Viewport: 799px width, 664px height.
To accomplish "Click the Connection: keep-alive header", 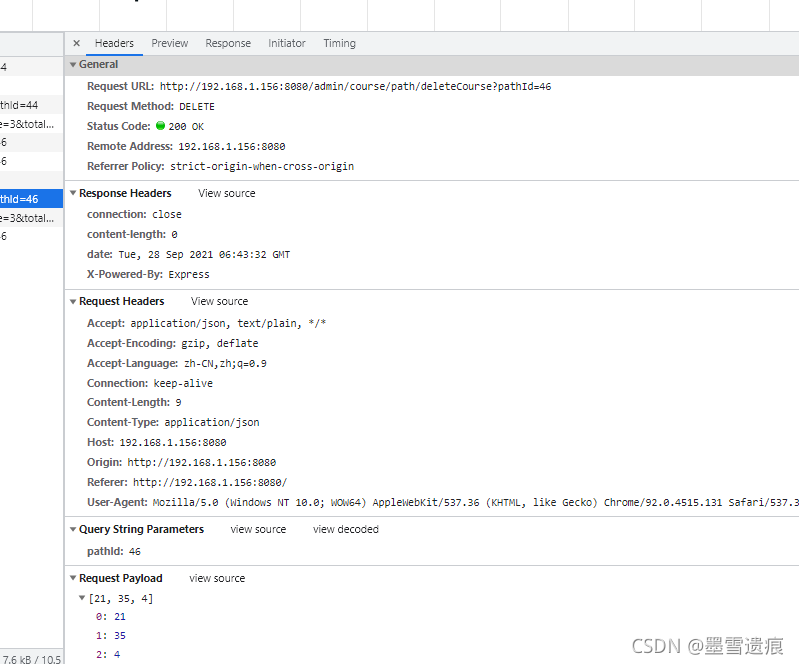I will pyautogui.click(x=150, y=383).
